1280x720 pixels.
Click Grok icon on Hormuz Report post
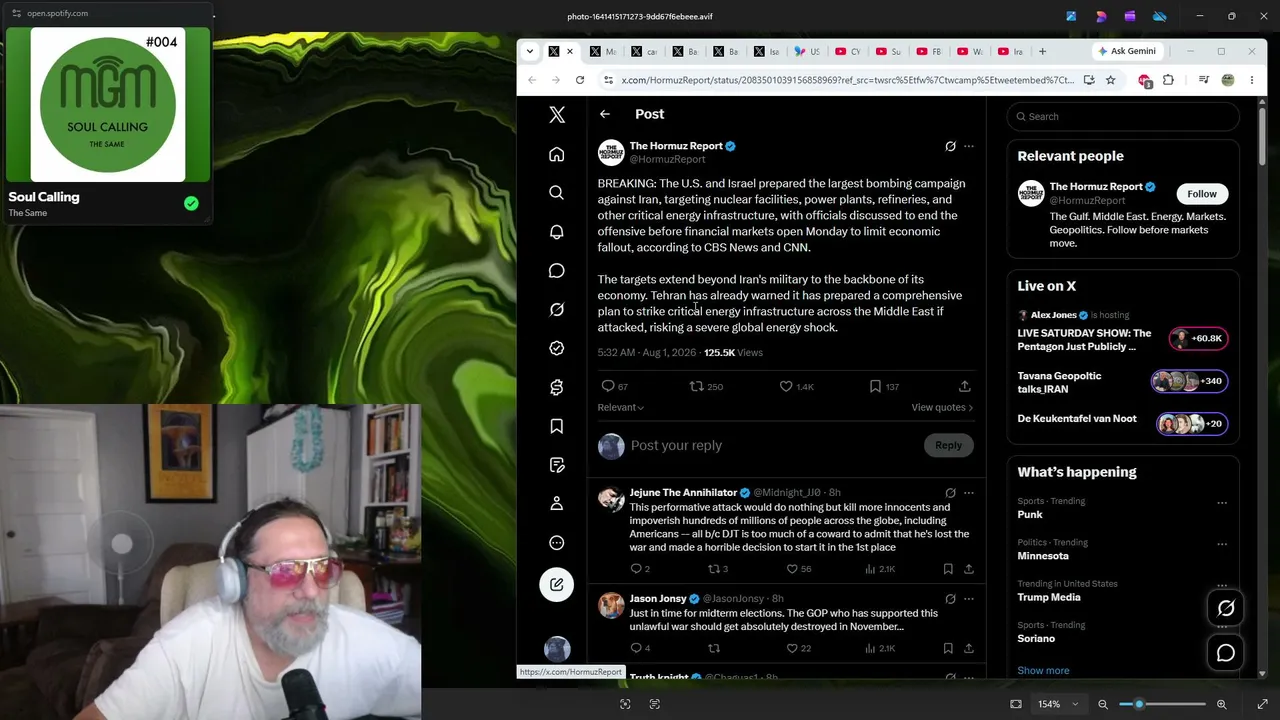click(950, 146)
